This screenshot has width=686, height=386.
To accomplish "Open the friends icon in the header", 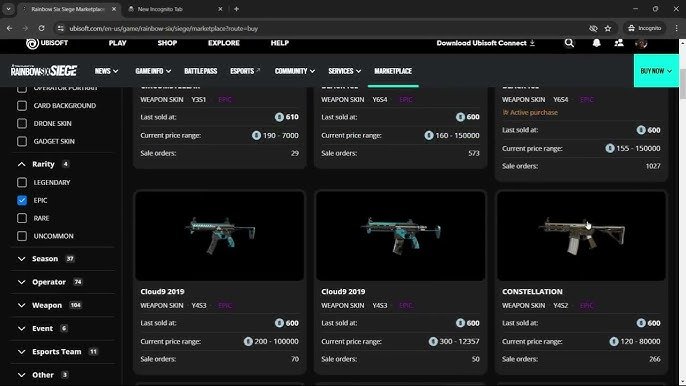I will [x=619, y=43].
